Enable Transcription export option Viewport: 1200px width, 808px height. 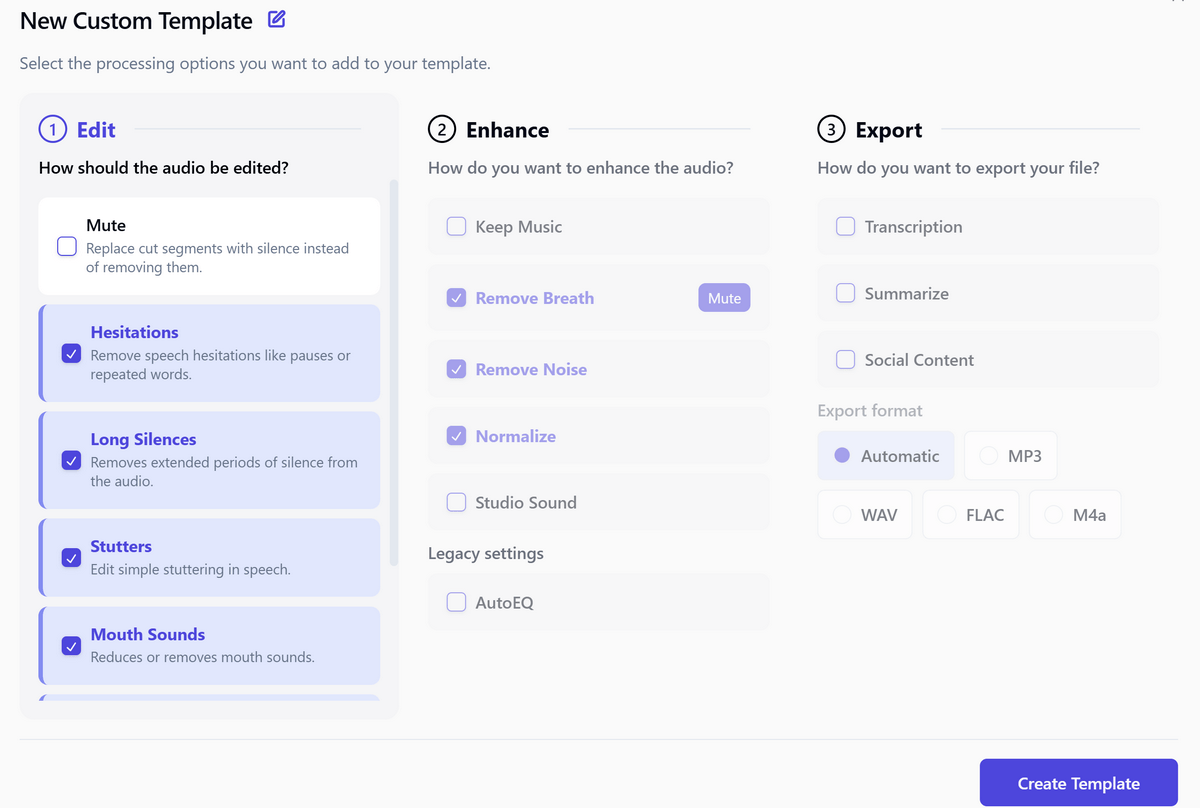(845, 226)
